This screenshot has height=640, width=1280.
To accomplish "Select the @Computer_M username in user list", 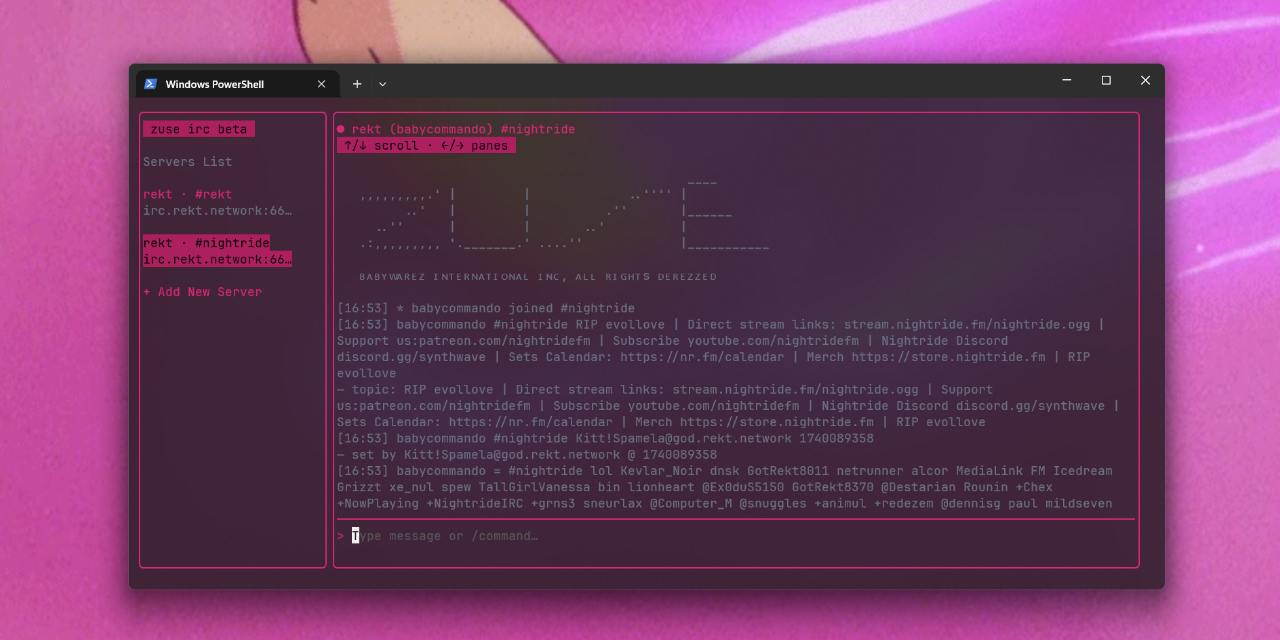I will pos(691,504).
